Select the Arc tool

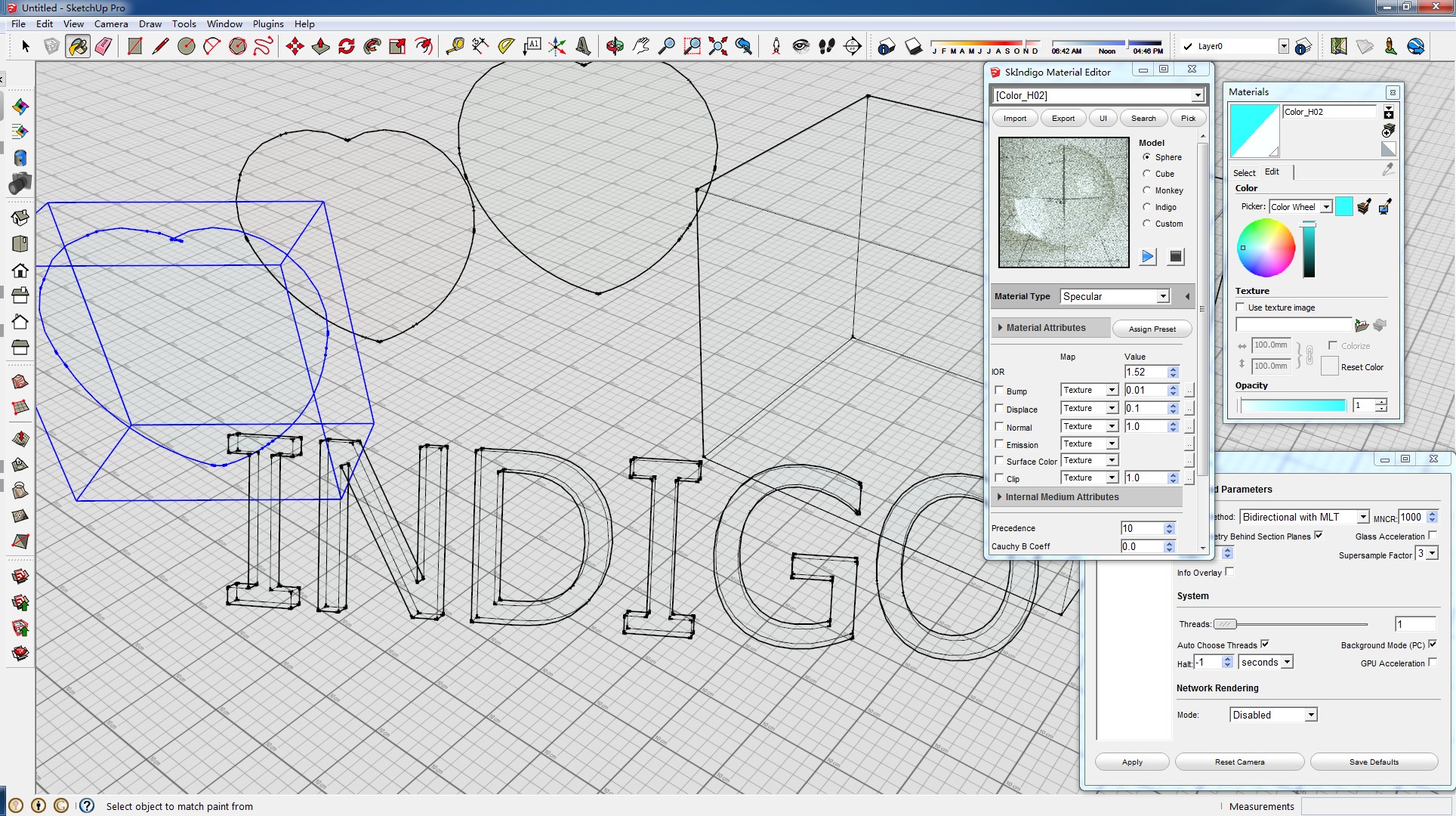211,47
